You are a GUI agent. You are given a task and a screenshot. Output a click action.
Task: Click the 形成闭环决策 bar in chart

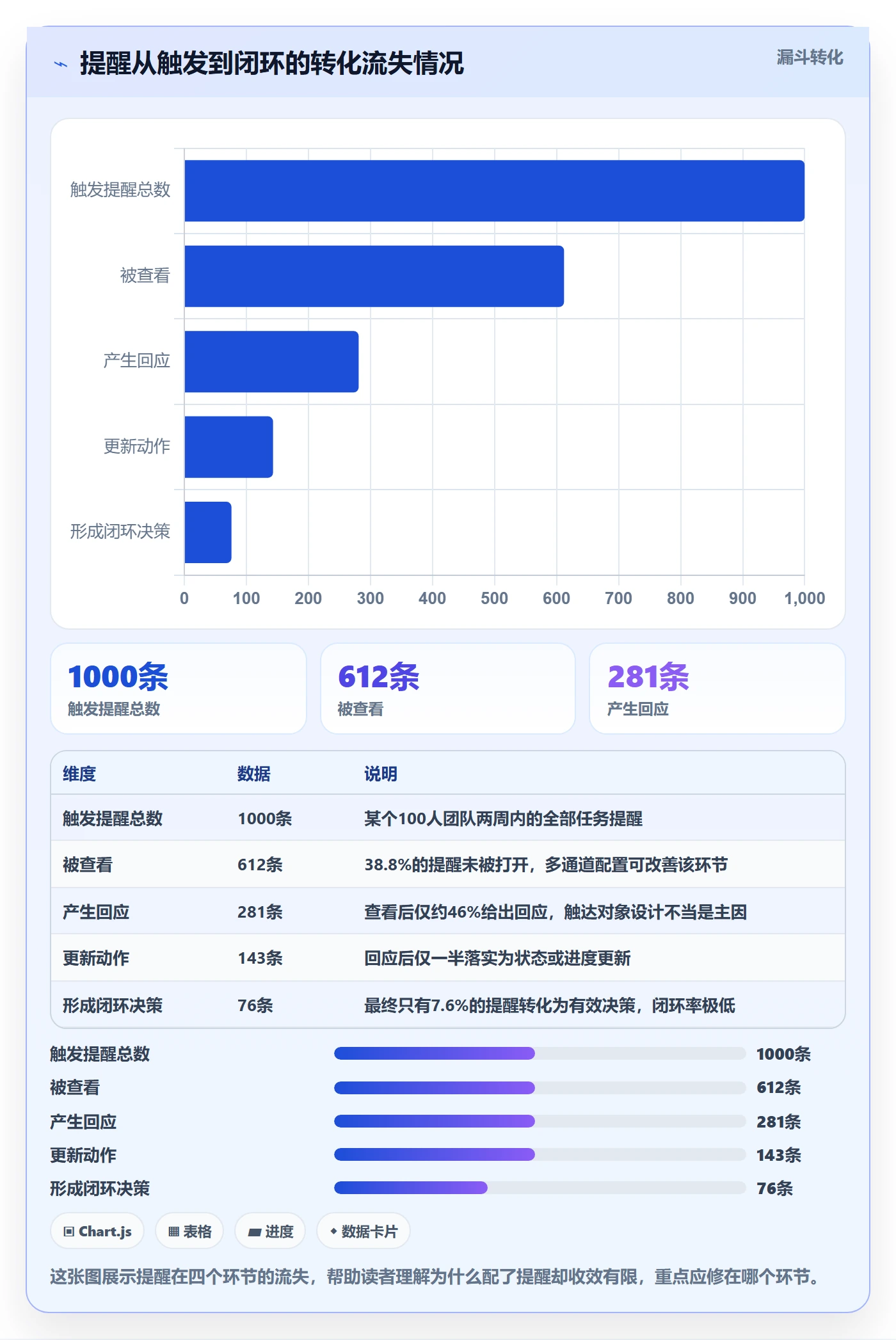point(208,532)
